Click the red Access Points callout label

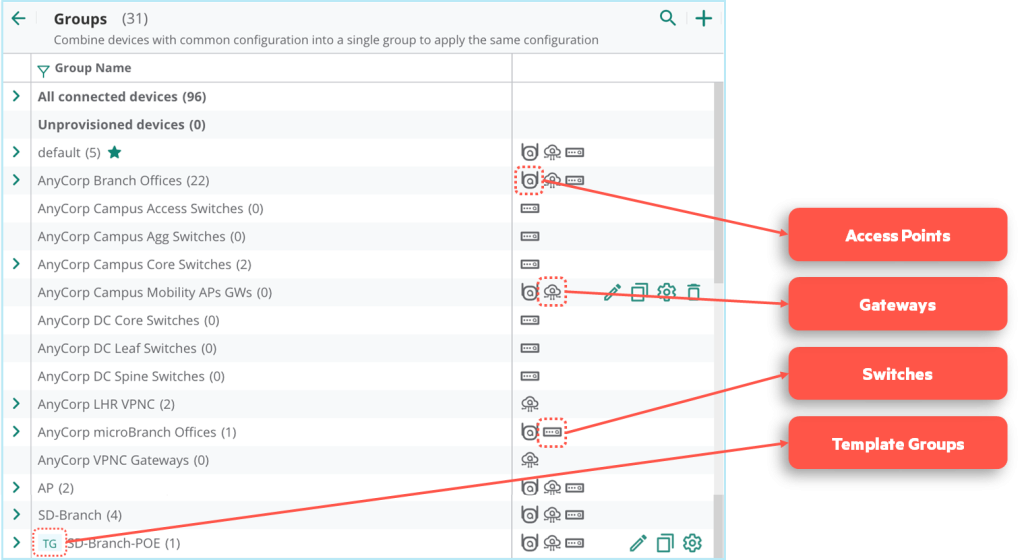tap(897, 236)
